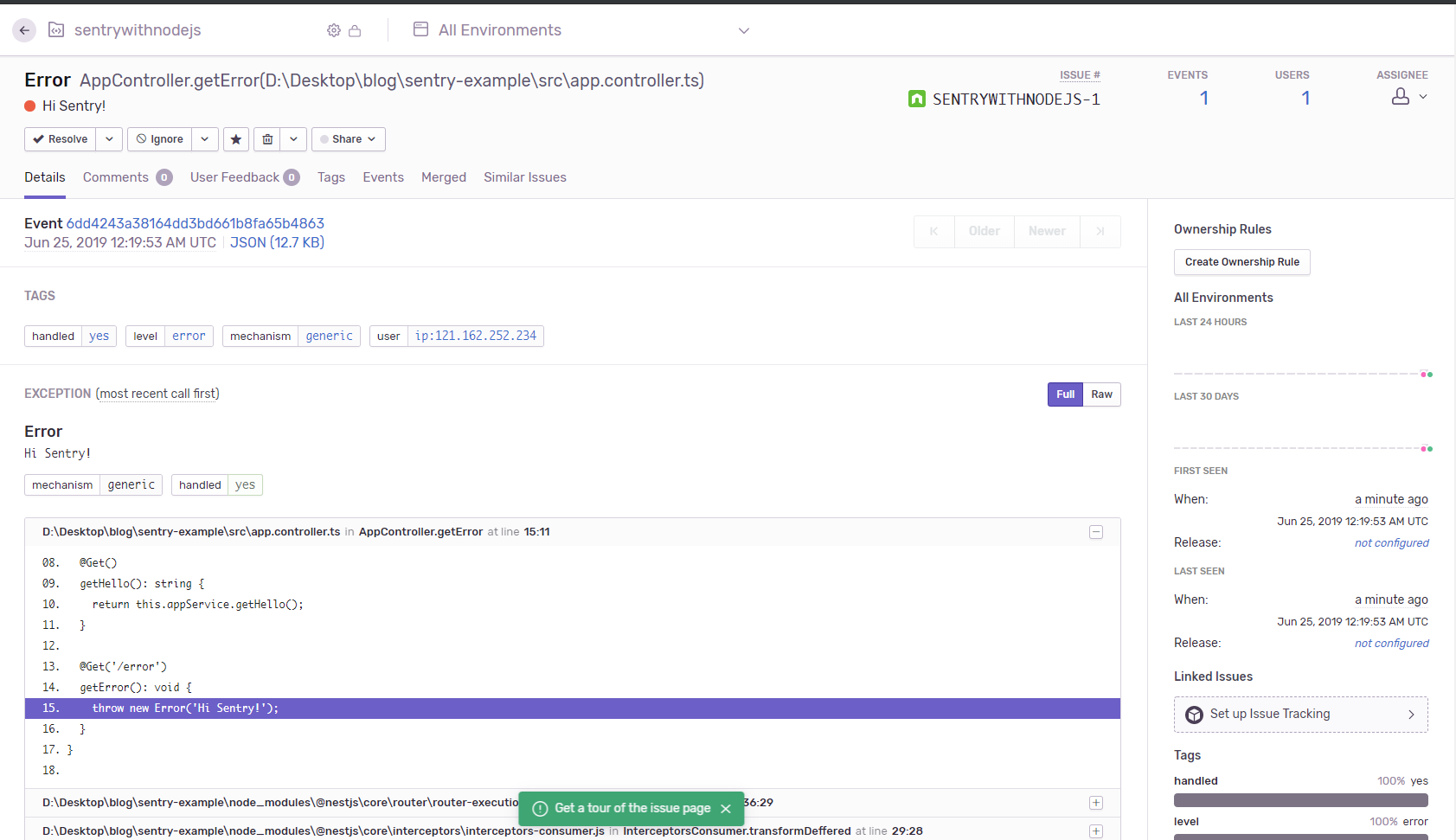The image size is (1456, 840).
Task: Open the Events tab
Action: [383, 177]
